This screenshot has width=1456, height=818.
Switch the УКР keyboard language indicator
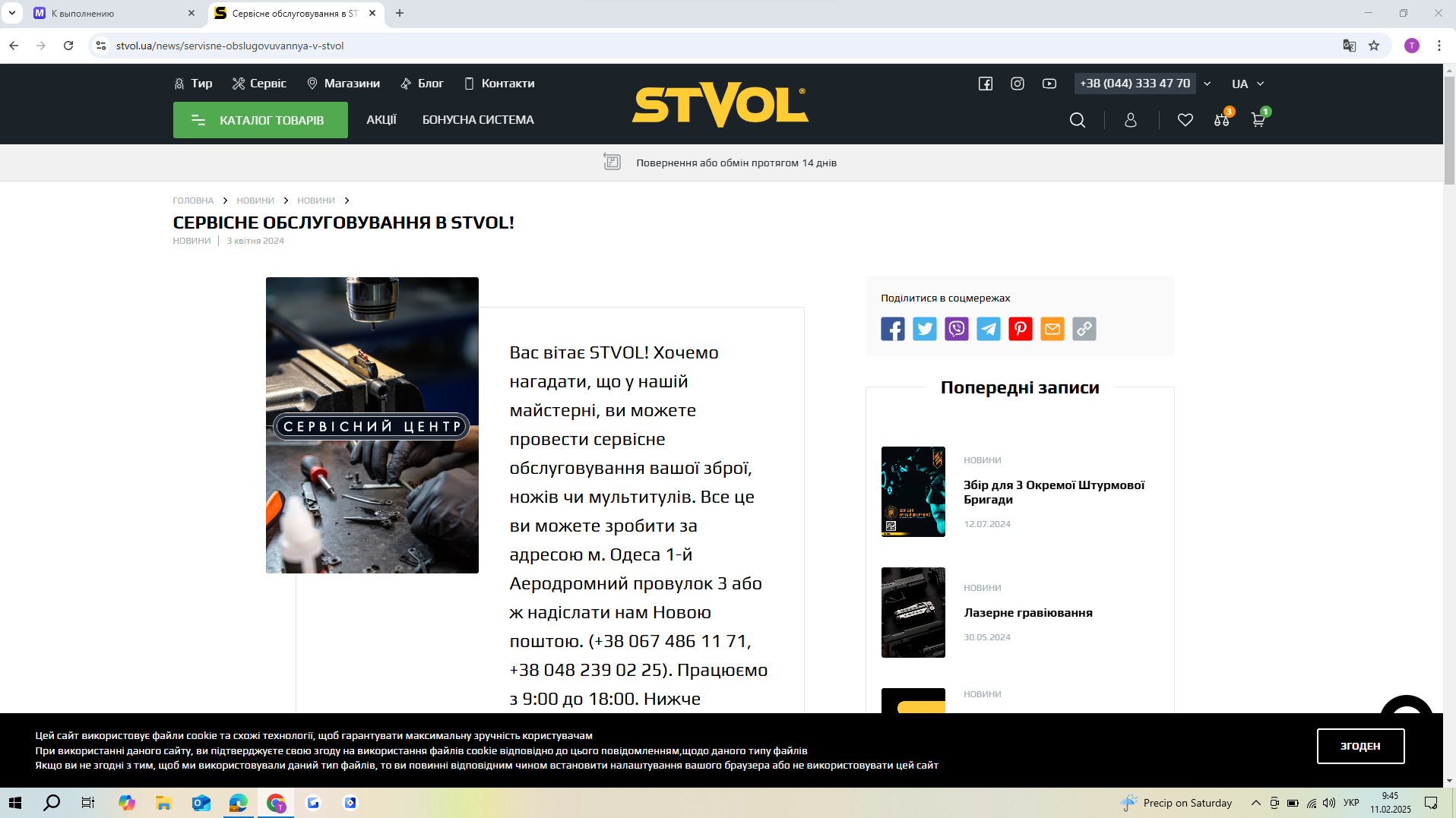(1351, 803)
